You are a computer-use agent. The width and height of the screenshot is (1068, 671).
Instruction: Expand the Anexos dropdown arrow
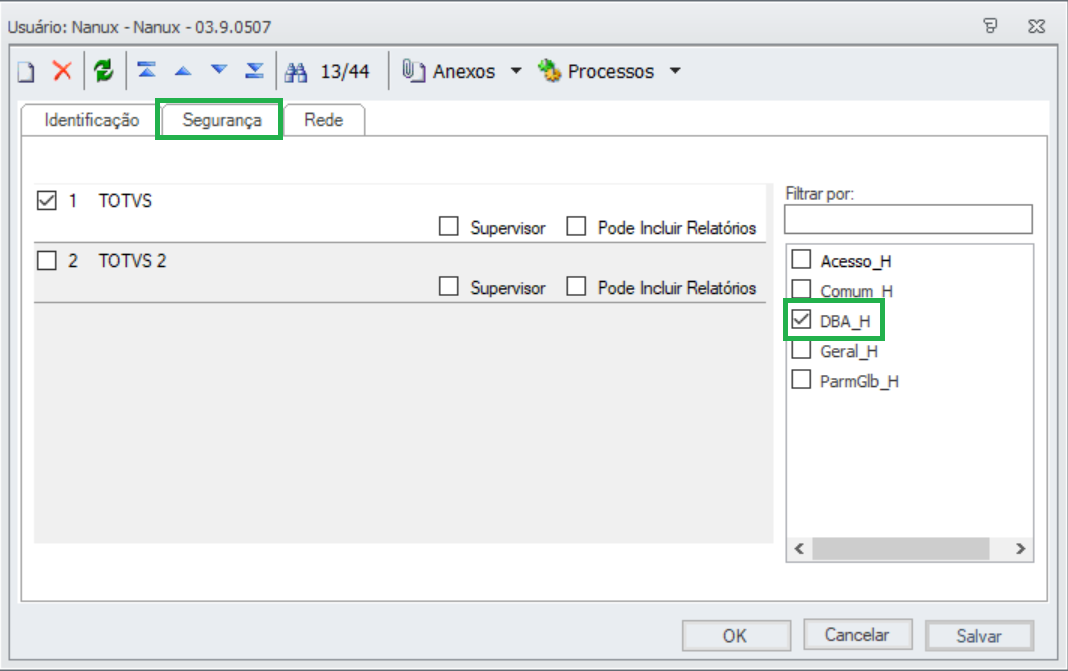516,71
